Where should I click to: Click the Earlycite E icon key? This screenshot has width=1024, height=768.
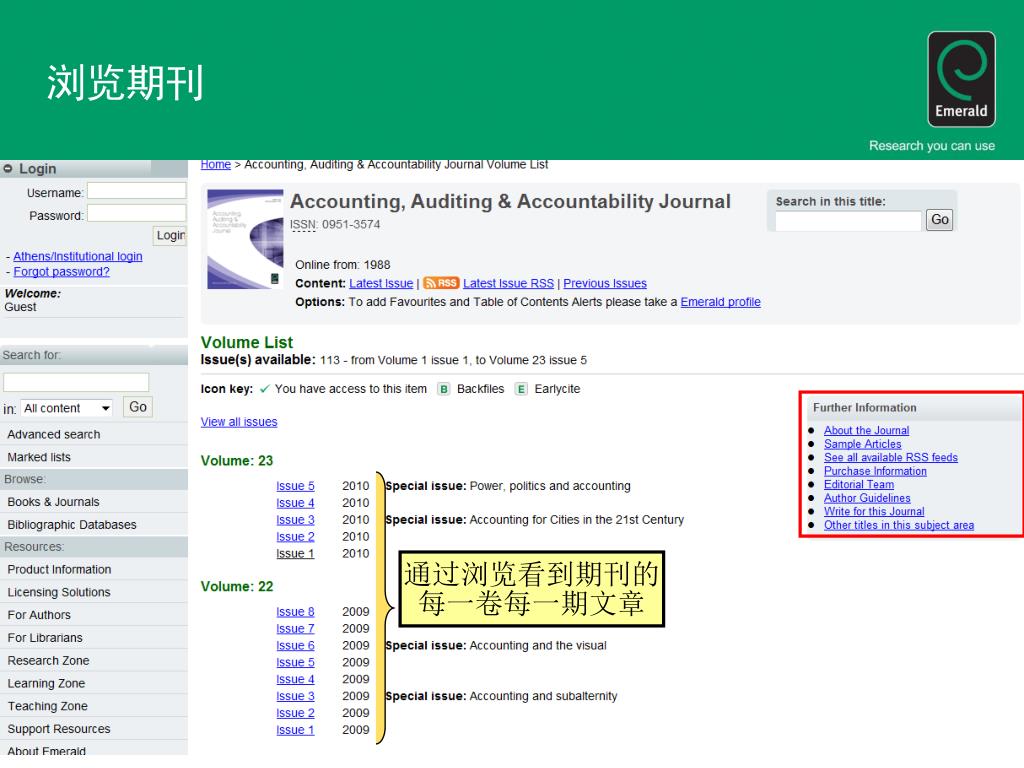point(520,389)
